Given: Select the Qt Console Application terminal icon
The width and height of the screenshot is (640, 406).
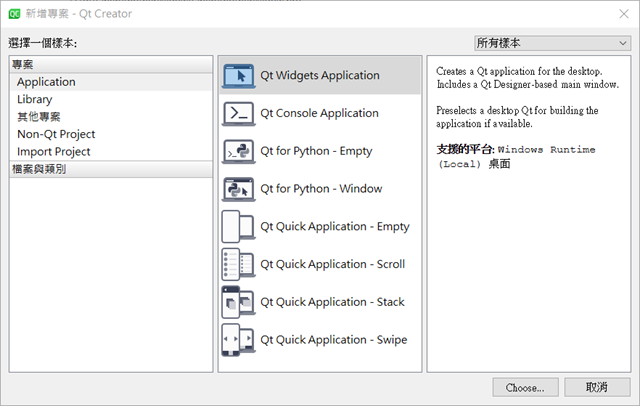Looking at the screenshot, I should click(238, 113).
